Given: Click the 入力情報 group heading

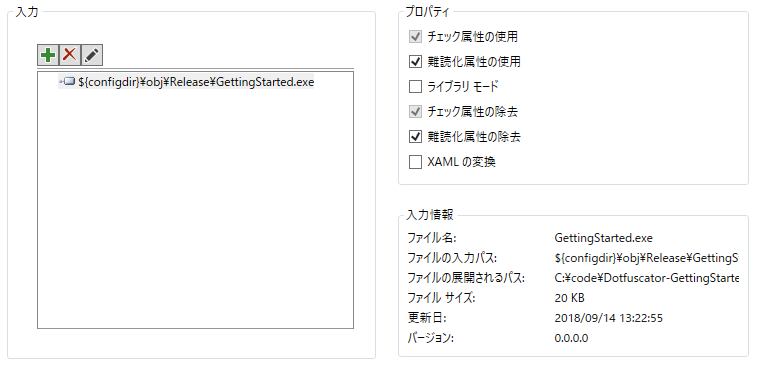Looking at the screenshot, I should [430, 215].
